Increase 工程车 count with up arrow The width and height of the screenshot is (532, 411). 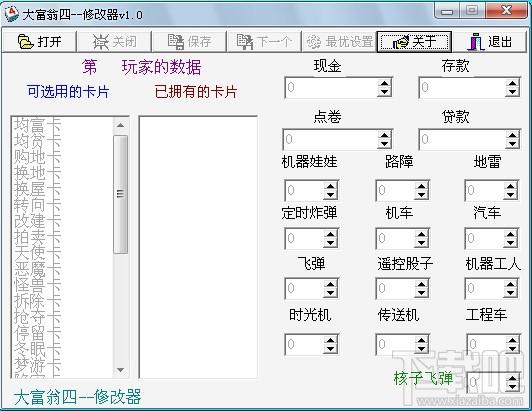(x=512, y=340)
